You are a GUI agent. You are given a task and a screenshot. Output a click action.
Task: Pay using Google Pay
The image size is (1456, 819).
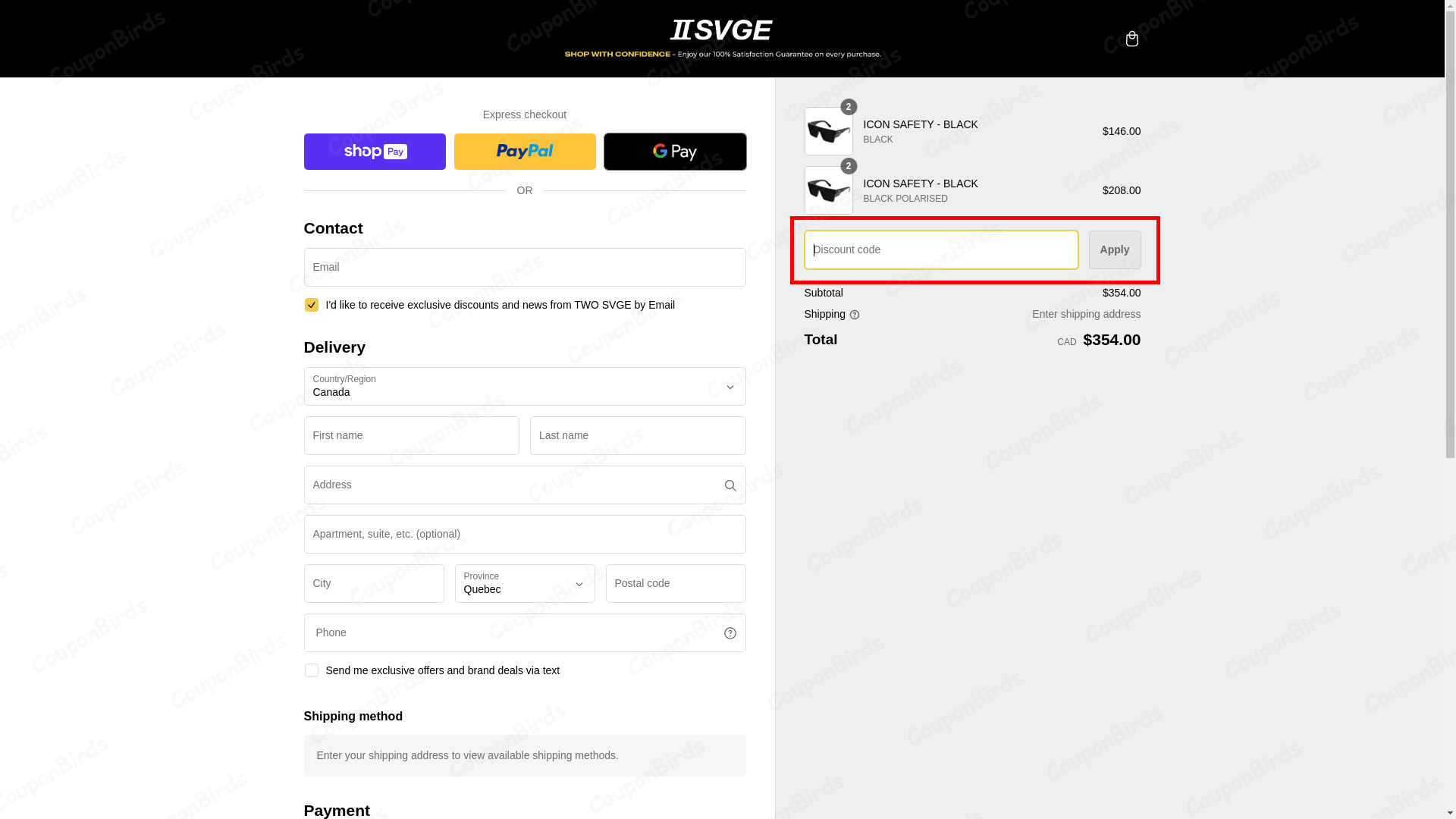click(674, 151)
